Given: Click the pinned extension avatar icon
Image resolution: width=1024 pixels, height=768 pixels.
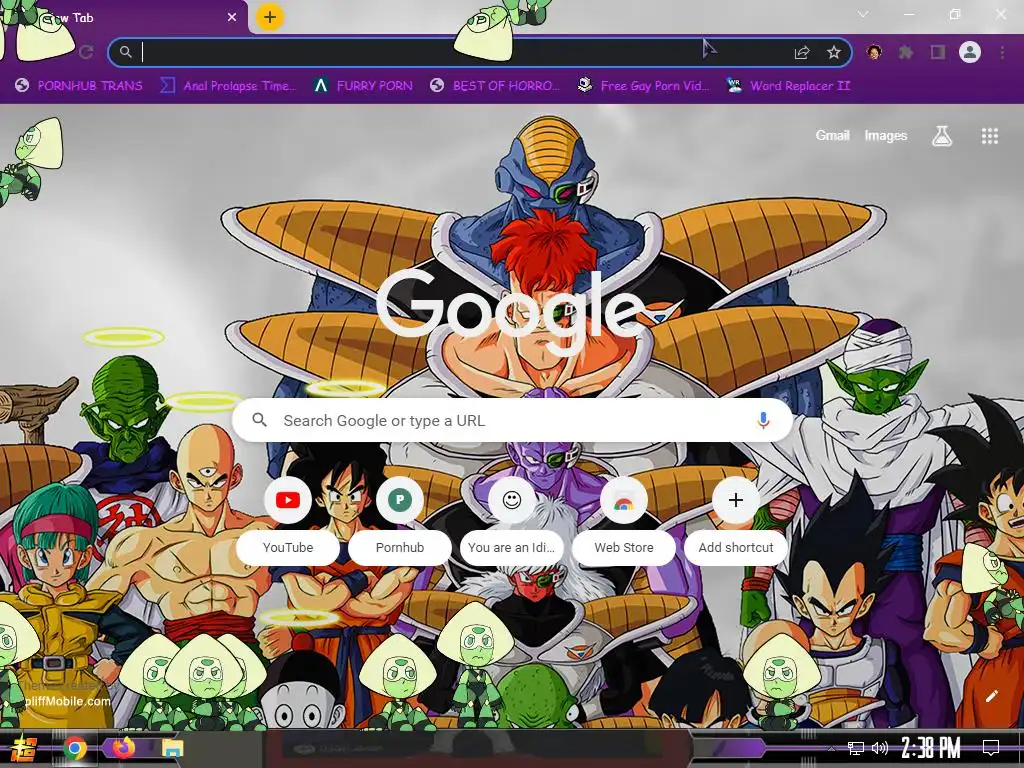Looking at the screenshot, I should pos(874,52).
